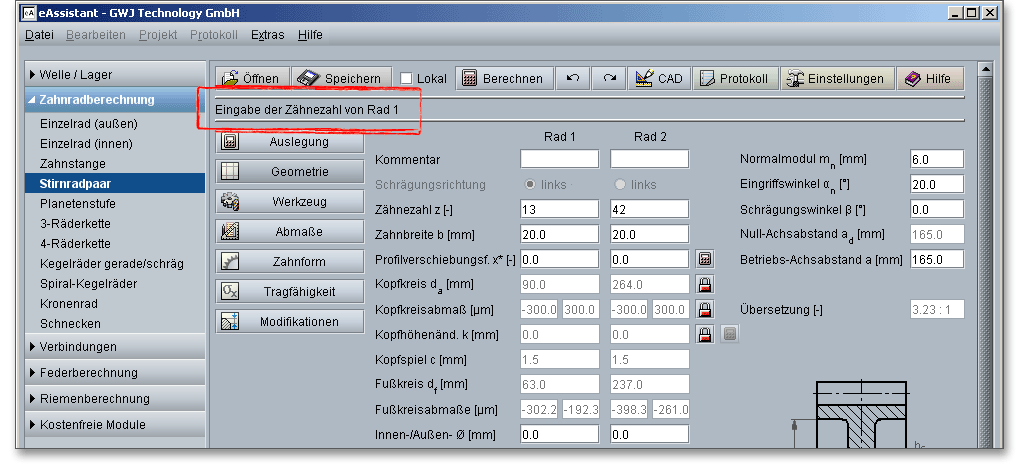Expand the Welle / Lager section
The image size is (1019, 464).
coord(76,74)
